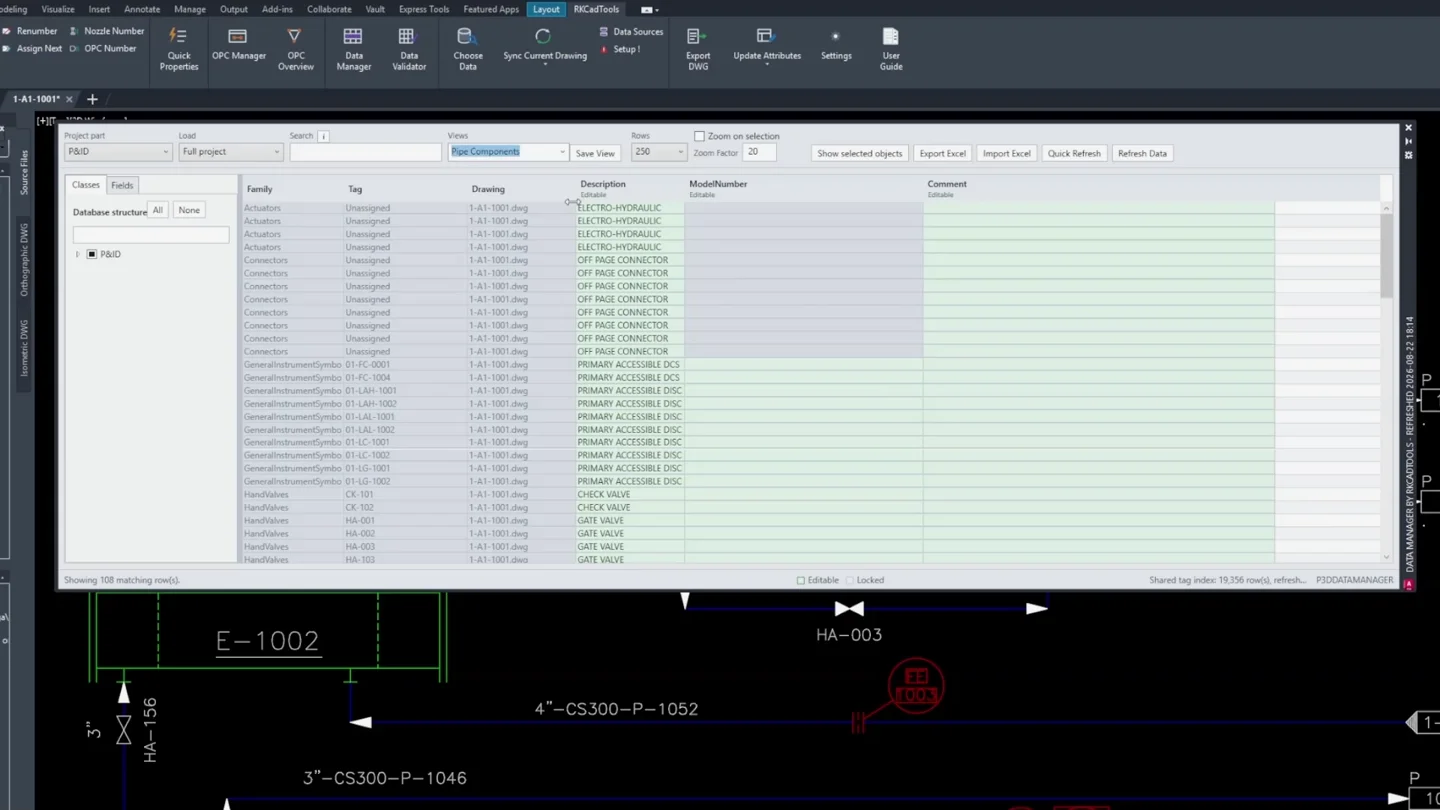Sort by the Family column header

tap(260, 189)
